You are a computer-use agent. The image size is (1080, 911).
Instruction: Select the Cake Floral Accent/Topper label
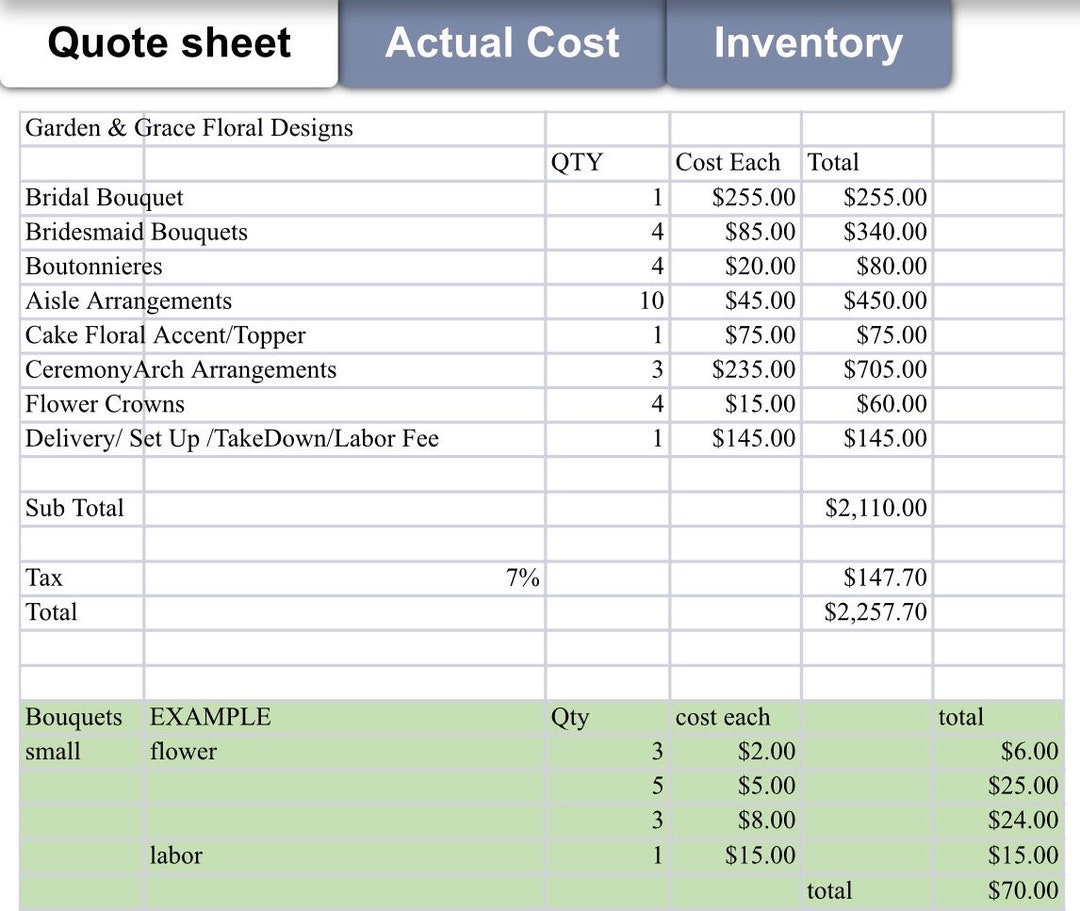click(x=165, y=335)
